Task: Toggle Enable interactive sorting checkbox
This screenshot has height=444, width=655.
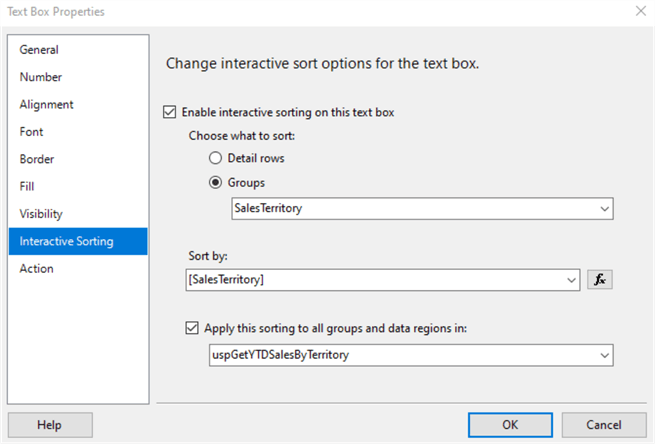Action: [169, 112]
